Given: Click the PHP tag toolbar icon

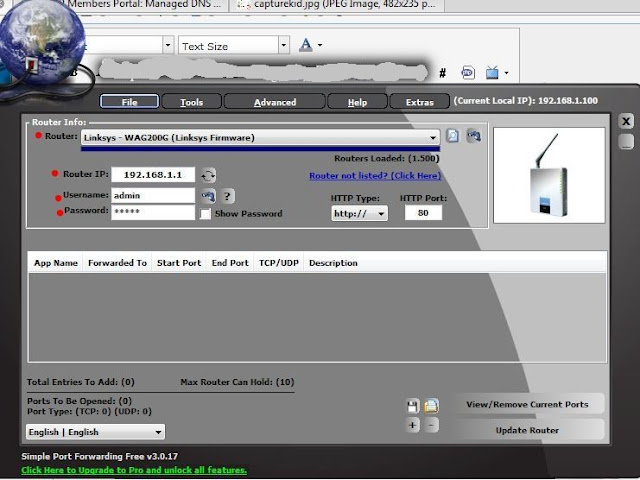Looking at the screenshot, I should point(468,73).
